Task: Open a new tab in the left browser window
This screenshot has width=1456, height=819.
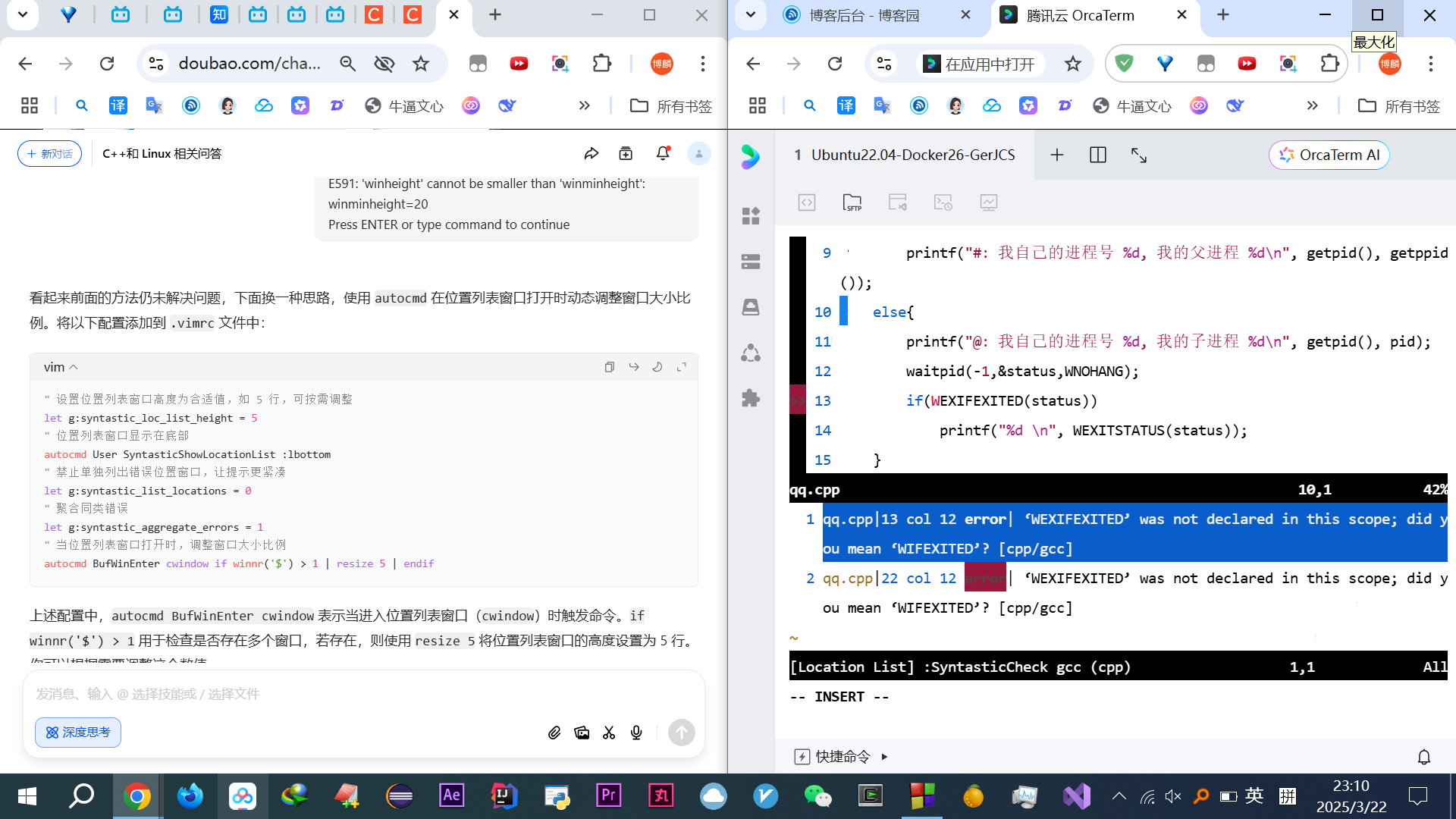Action: tap(495, 14)
